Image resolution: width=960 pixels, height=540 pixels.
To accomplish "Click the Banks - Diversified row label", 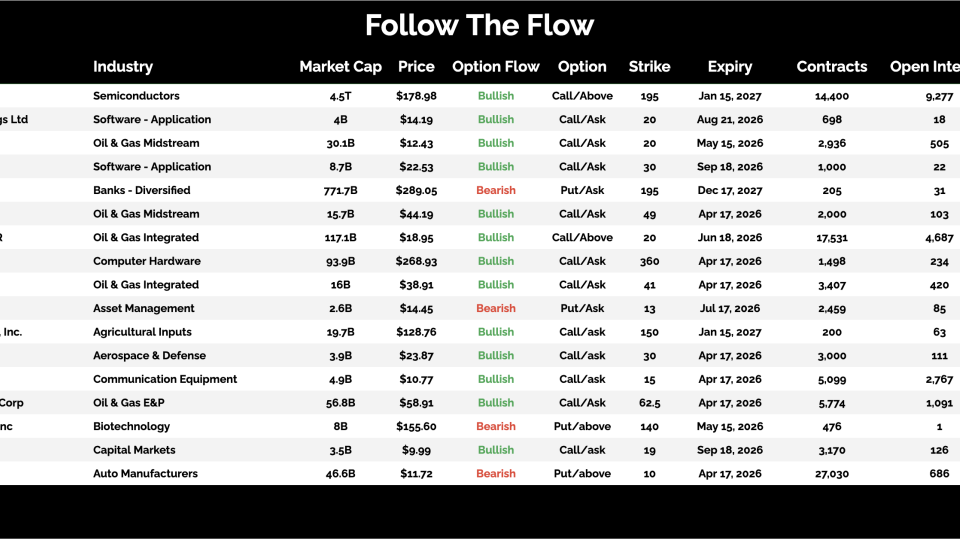I will click(x=141, y=190).
